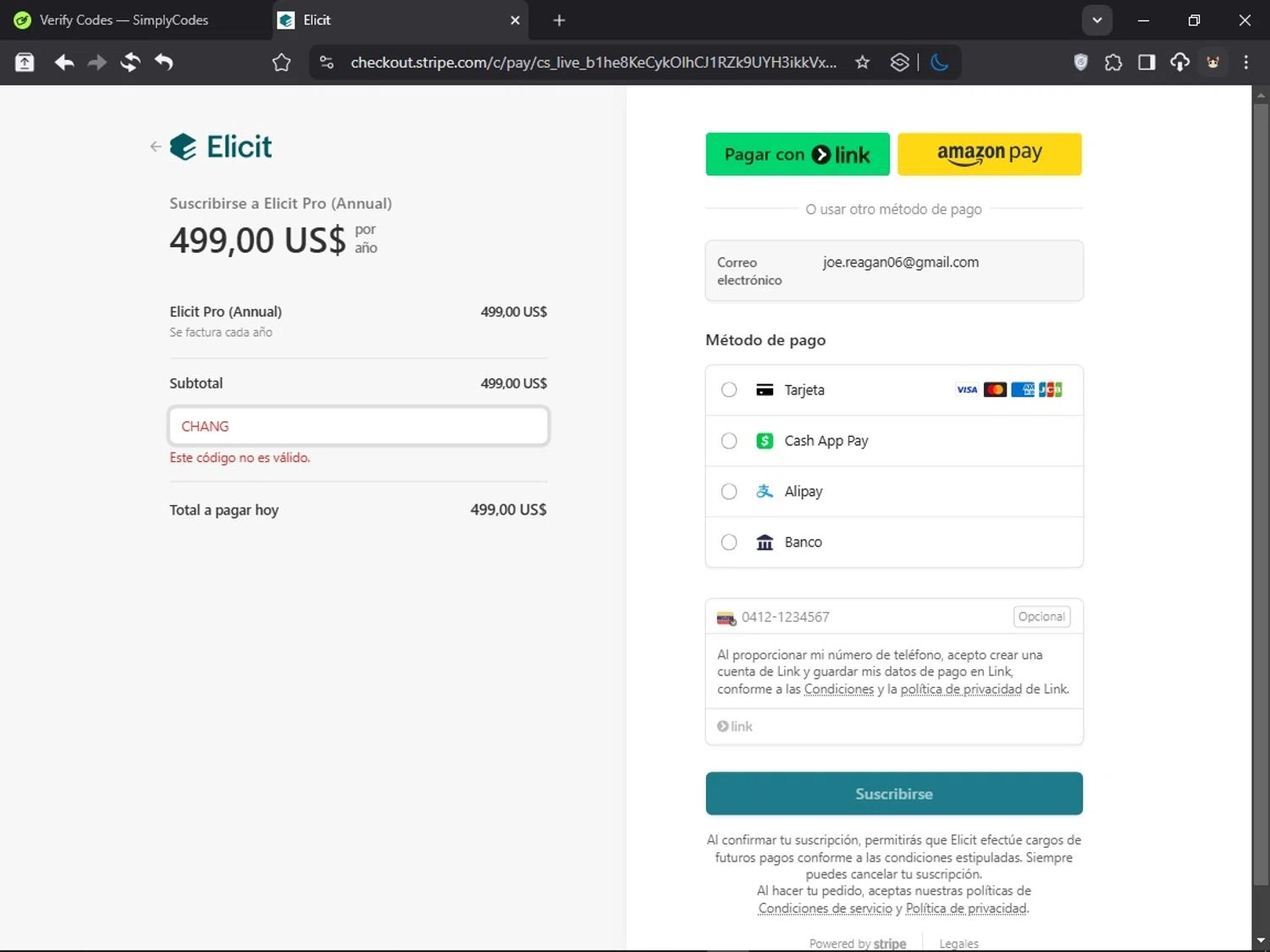1270x952 pixels.
Task: Click the Opcional label in phone field
Action: 1041,617
